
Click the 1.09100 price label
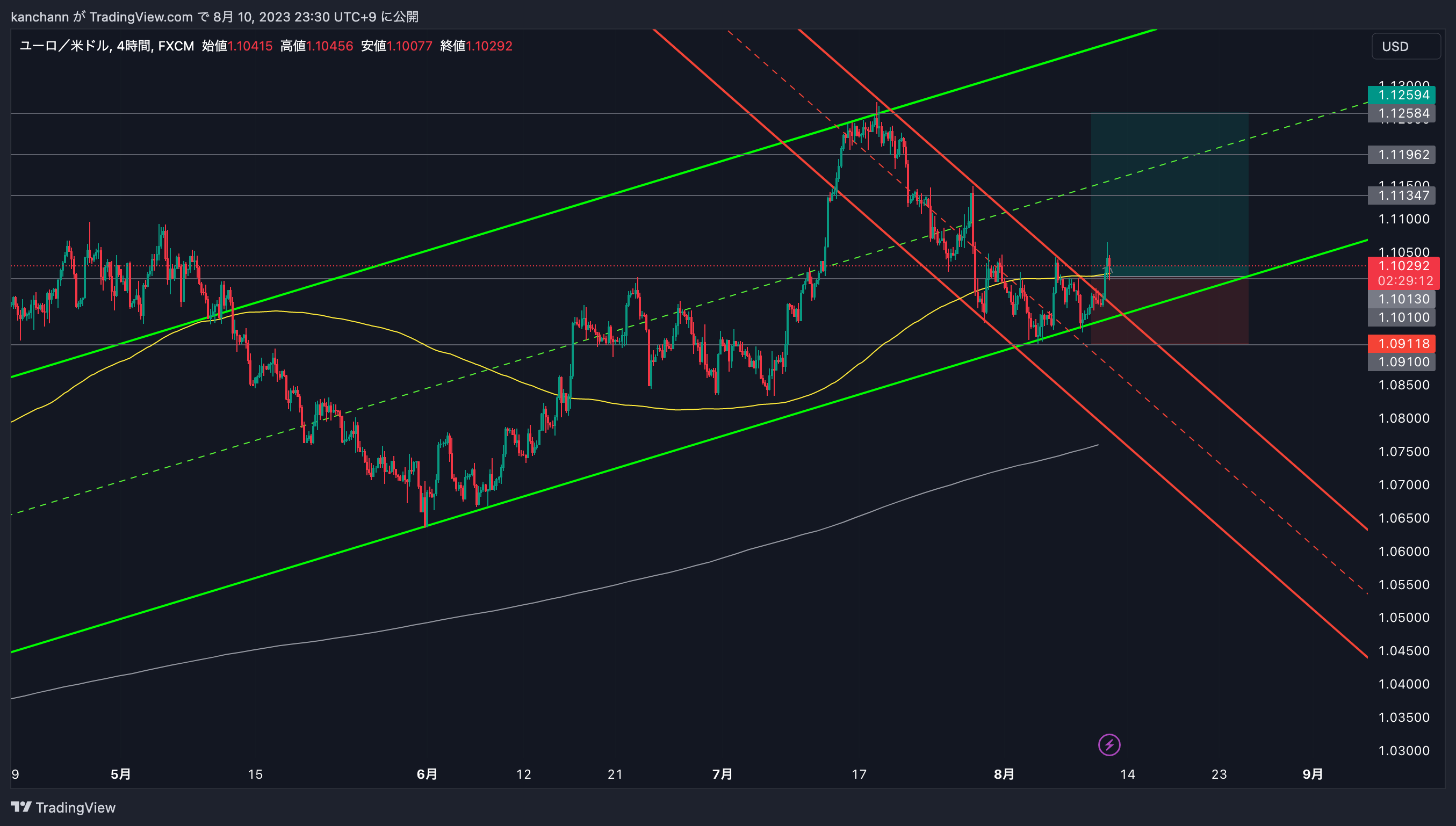pos(1401,362)
